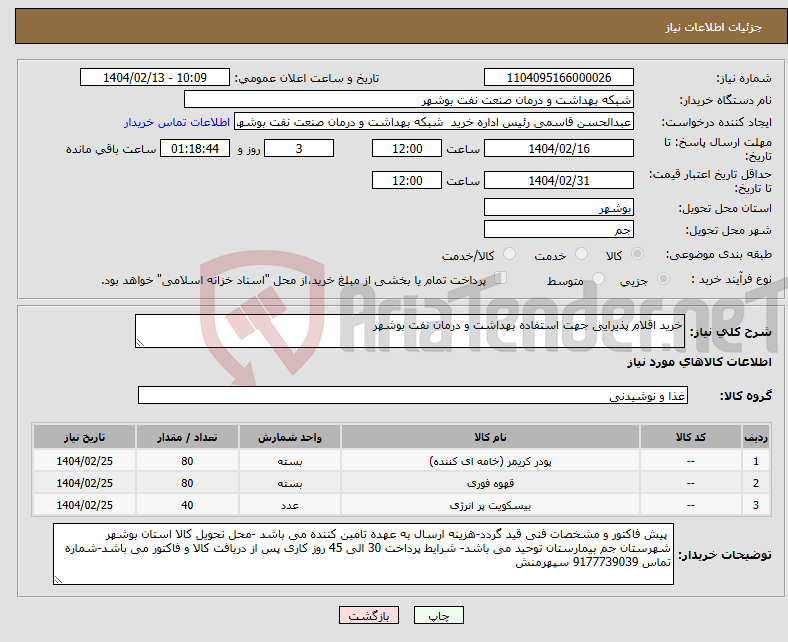Click the resize handle of the buyer notes area

pyautogui.click(x=58, y=580)
